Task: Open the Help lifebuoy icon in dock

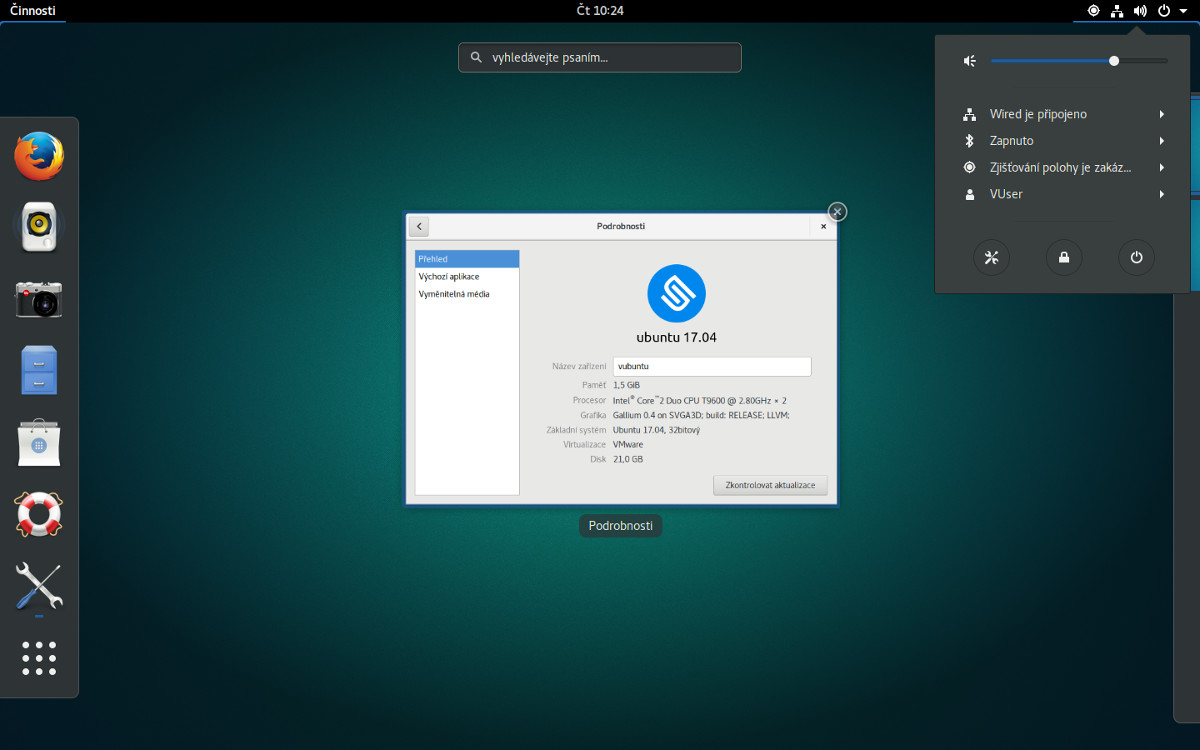Action: coord(39,514)
